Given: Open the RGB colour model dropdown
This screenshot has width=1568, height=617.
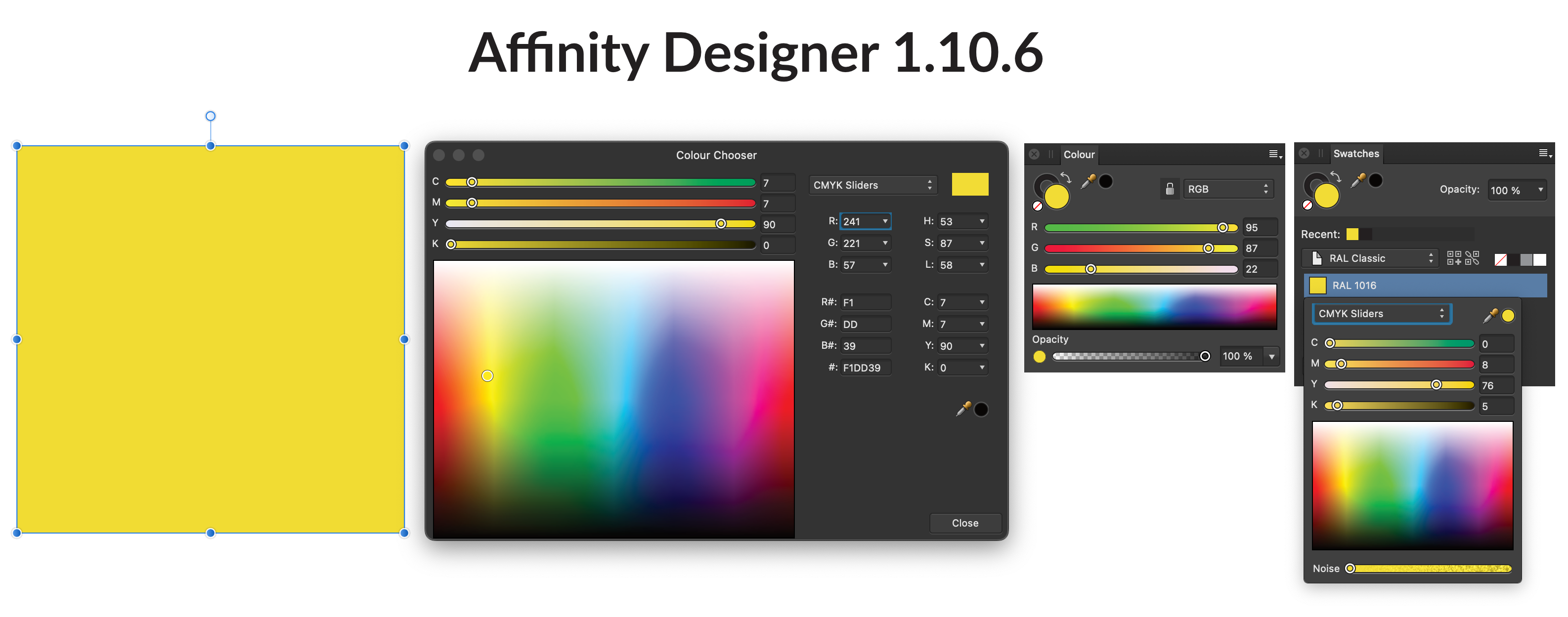Looking at the screenshot, I should 1228,189.
